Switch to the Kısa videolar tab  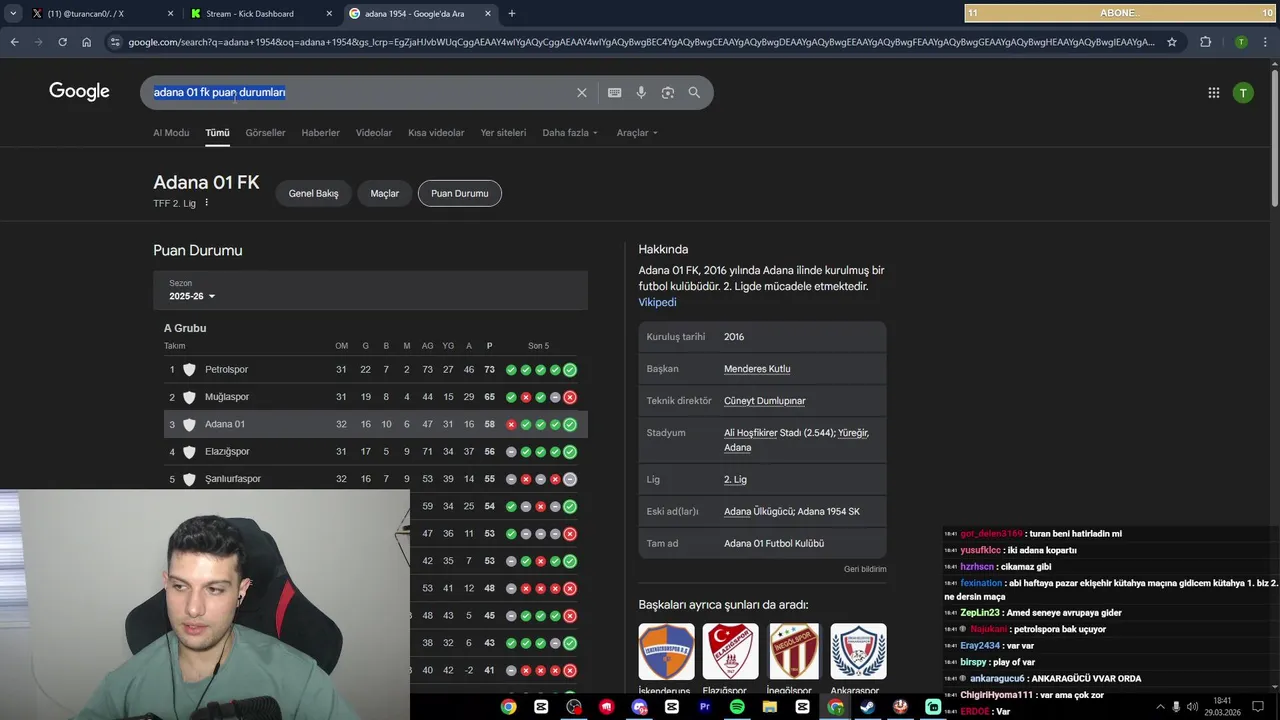(436, 132)
